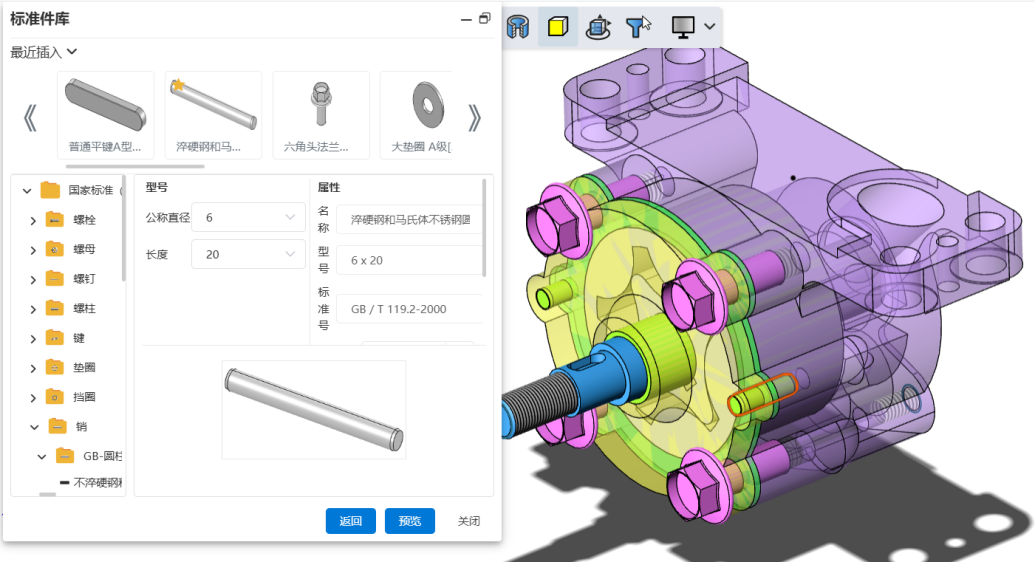The width and height of the screenshot is (1036, 563).
Task: Collapse the 销 folder
Action: point(34,428)
